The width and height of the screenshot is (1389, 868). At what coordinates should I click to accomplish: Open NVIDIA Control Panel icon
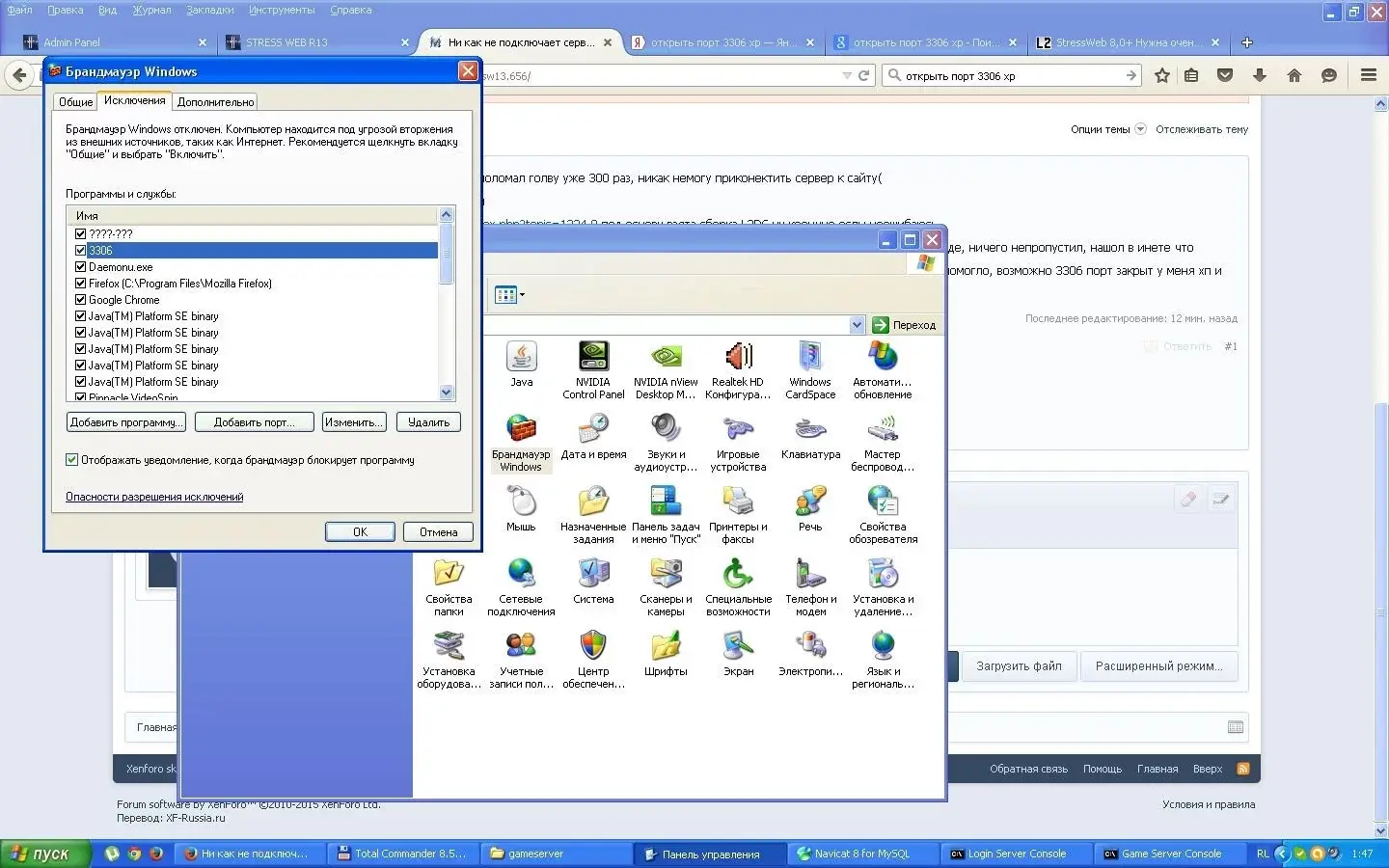click(x=593, y=370)
